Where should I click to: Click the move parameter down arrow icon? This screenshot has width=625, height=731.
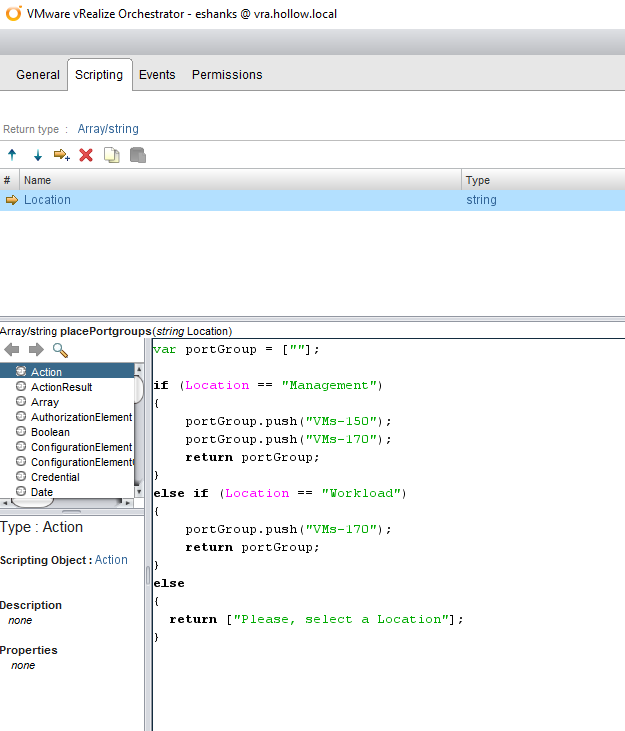point(37,155)
